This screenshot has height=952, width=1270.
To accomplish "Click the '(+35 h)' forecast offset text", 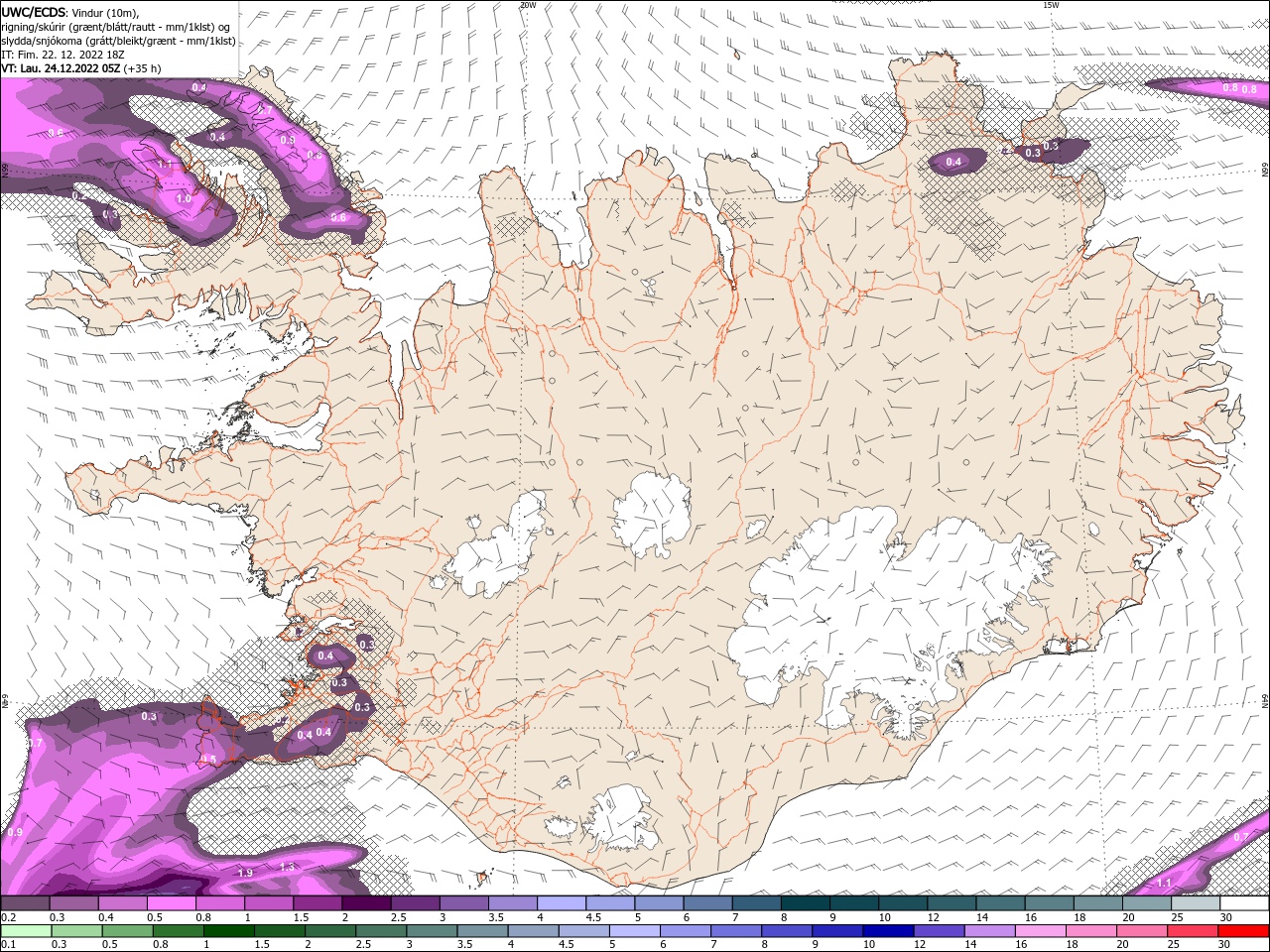I will pyautogui.click(x=142, y=68).
